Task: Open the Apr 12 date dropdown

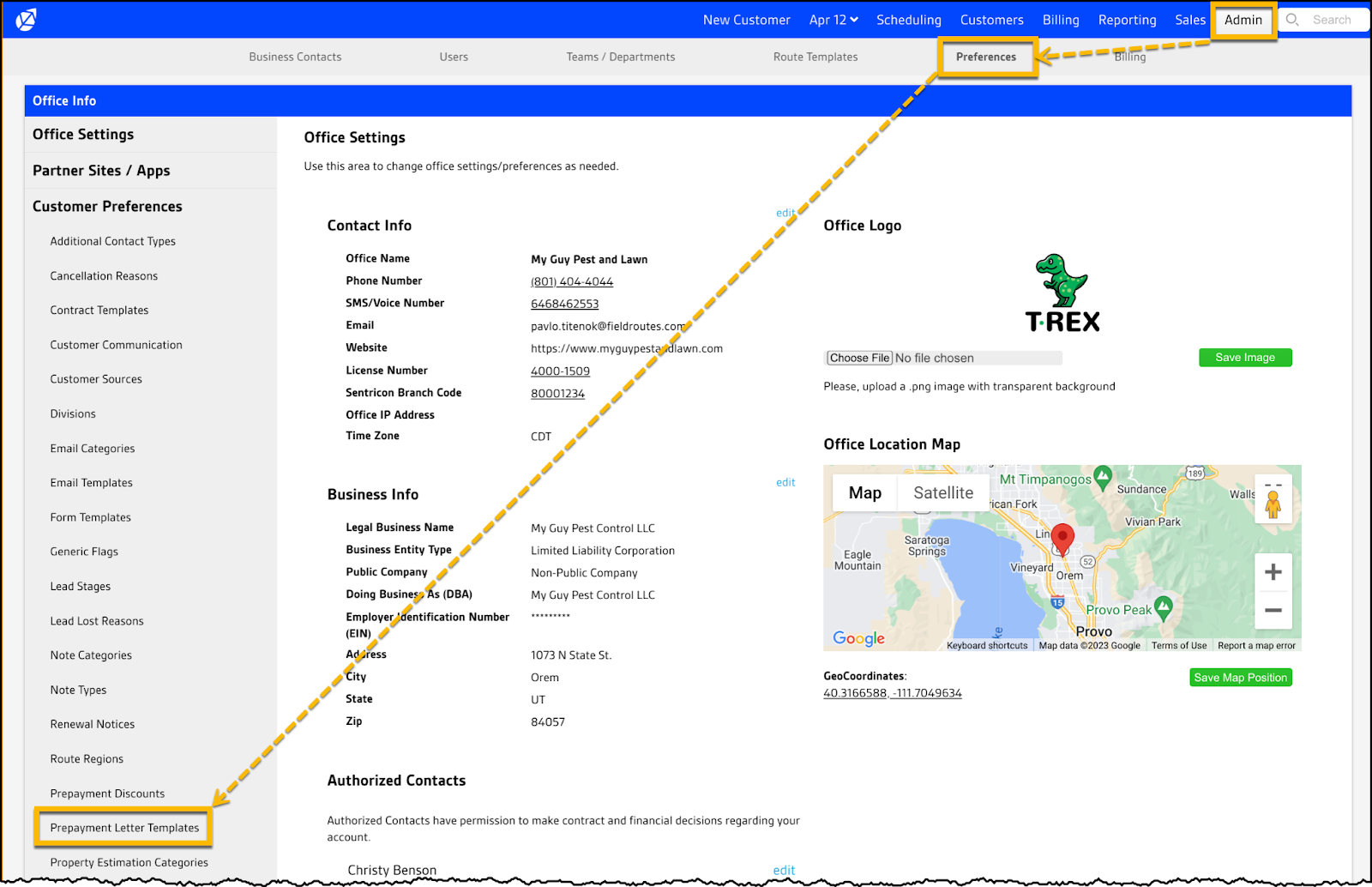Action: (833, 20)
